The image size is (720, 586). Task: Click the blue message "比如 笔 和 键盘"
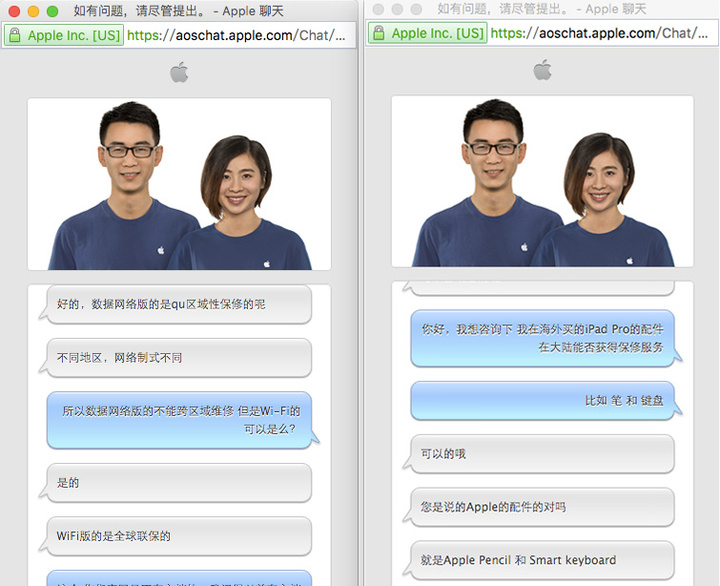tap(543, 400)
